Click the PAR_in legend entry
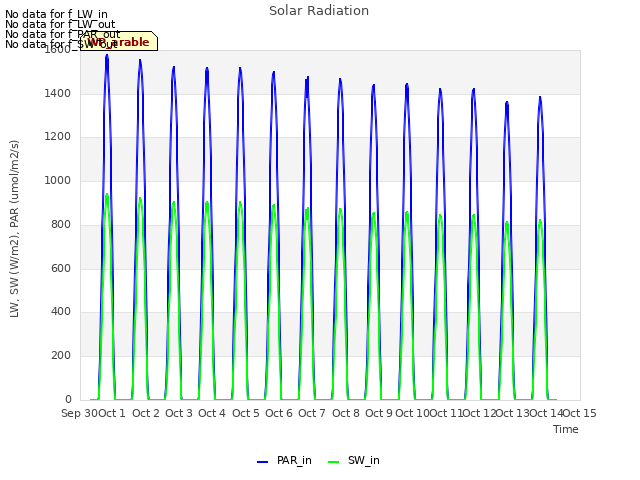 (284, 461)
